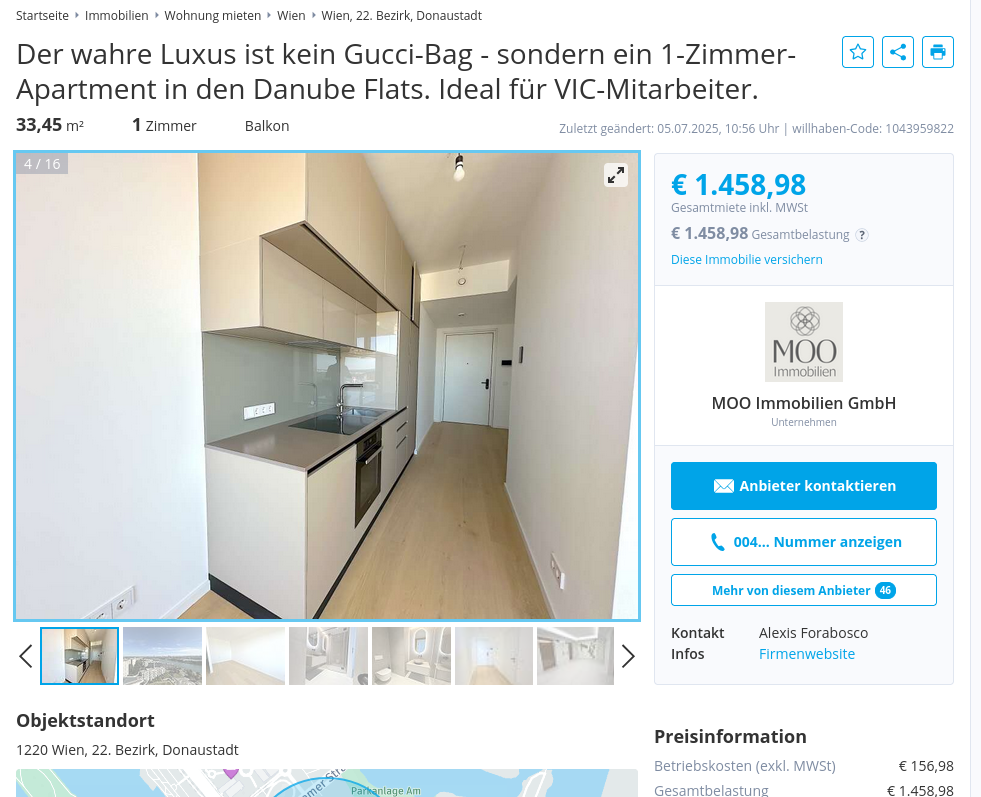Open Gesamtbelastung help question mark
Viewport: 981px width, 797px height.
862,235
